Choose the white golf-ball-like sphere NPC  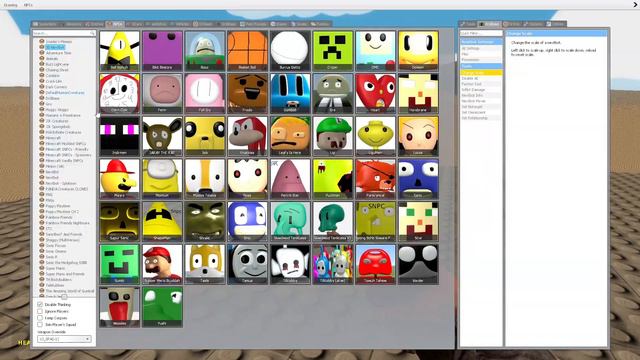coord(290,51)
